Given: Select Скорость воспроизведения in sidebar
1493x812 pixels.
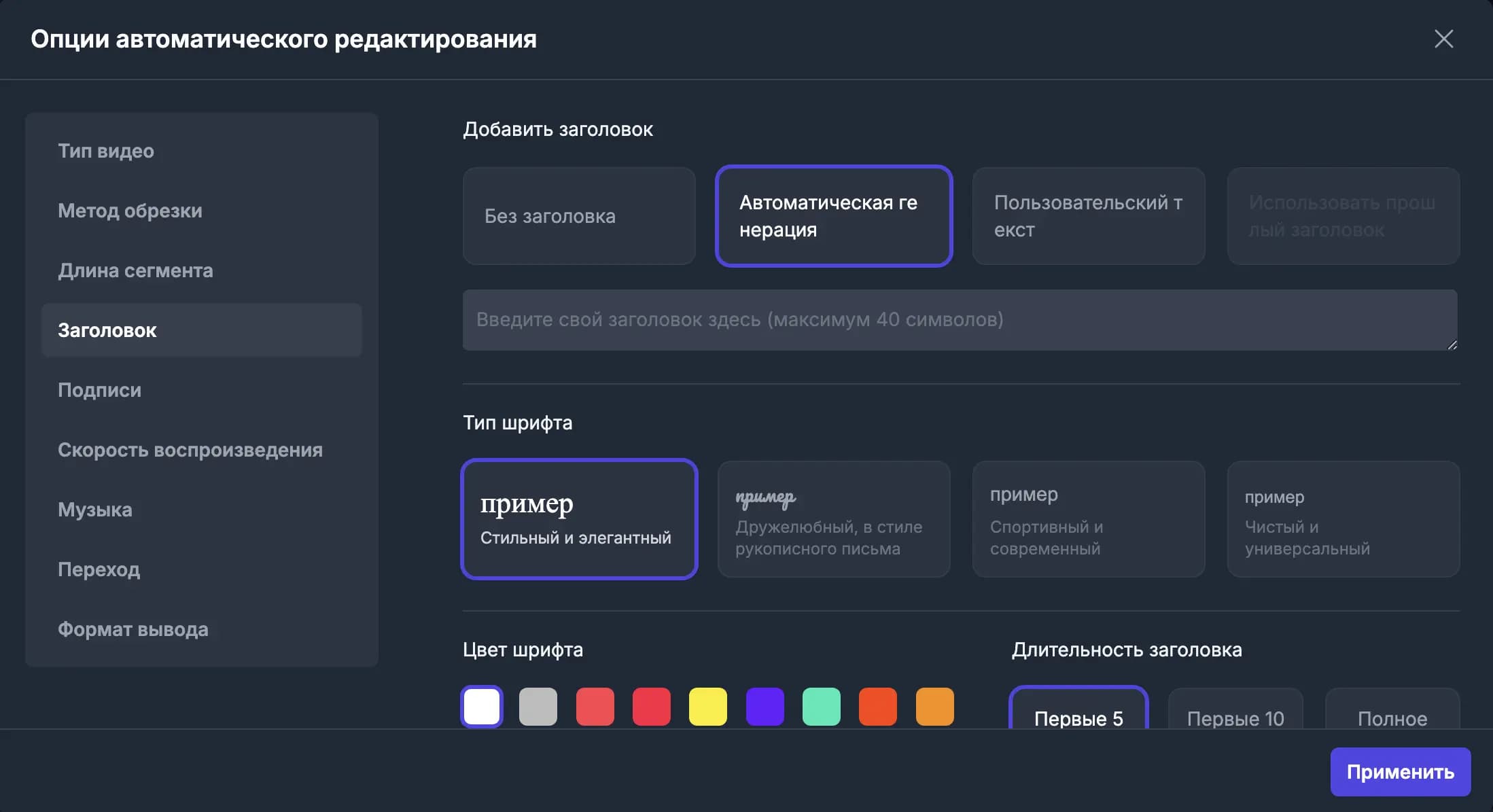Looking at the screenshot, I should pyautogui.click(x=190, y=450).
